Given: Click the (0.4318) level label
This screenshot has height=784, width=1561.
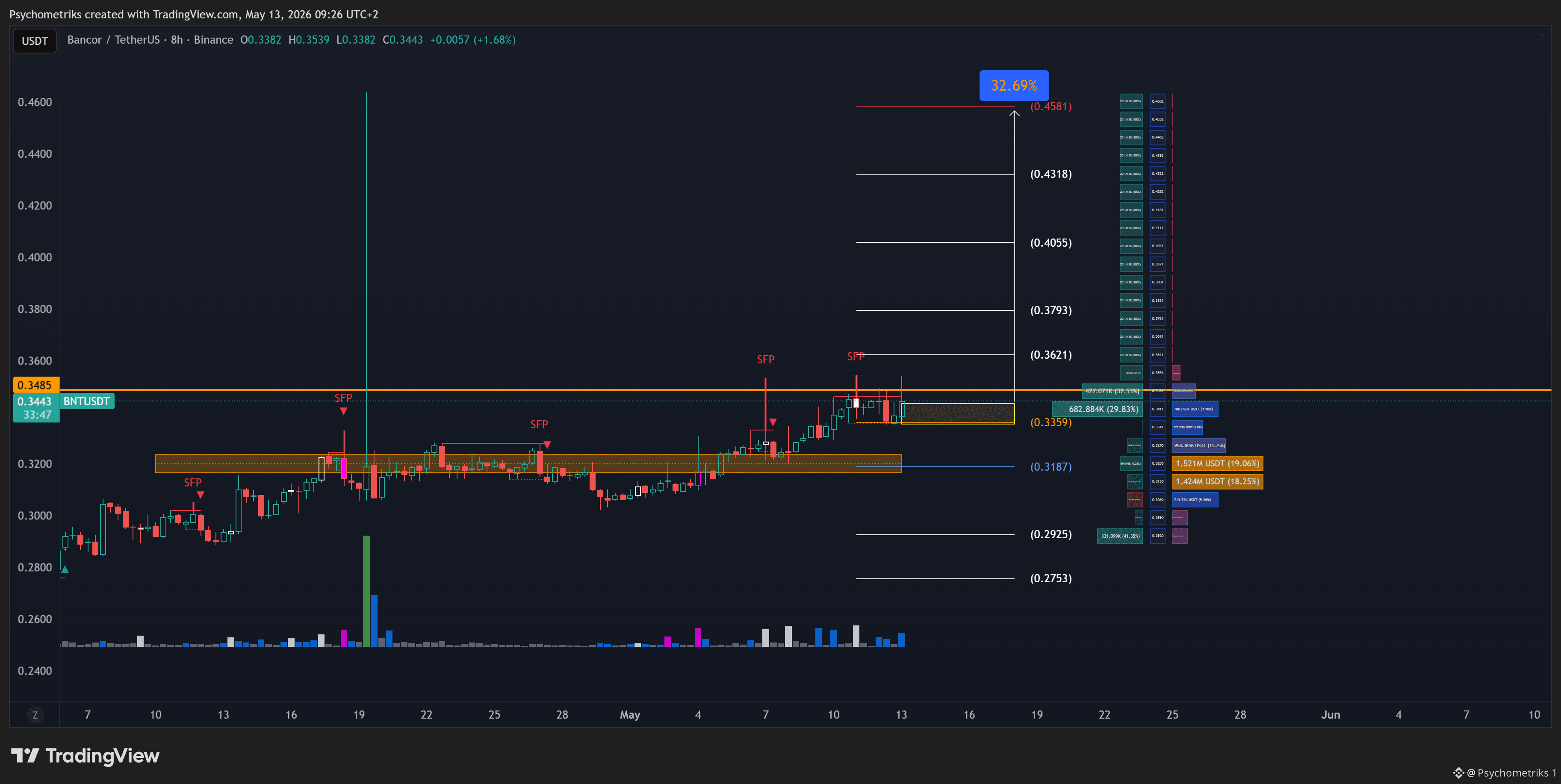Looking at the screenshot, I should 1051,174.
